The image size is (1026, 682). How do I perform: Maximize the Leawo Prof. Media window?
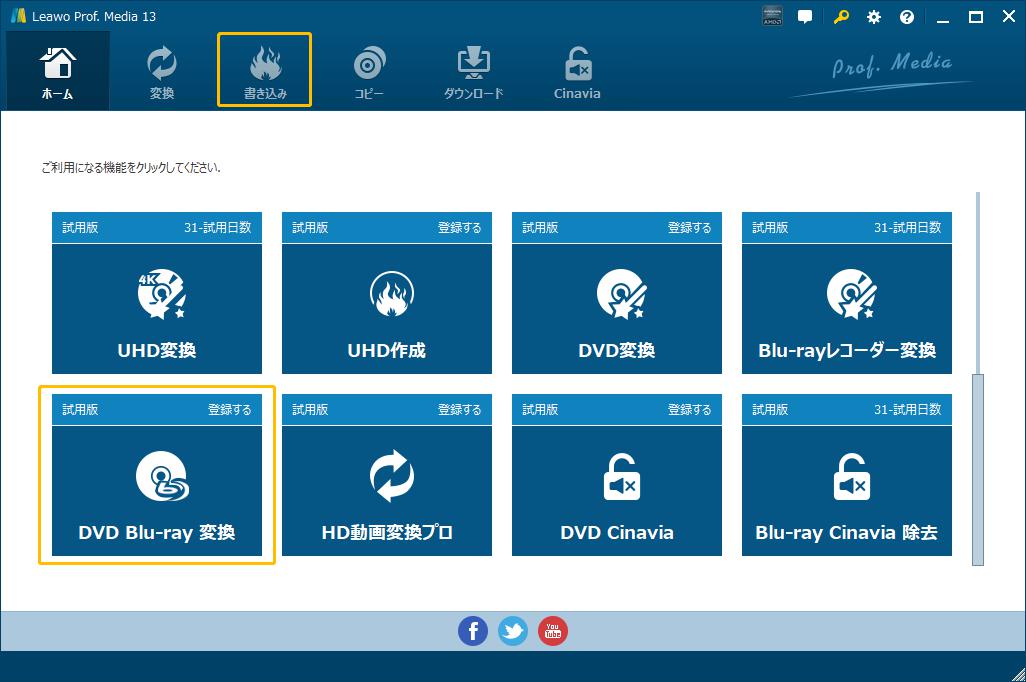coord(976,17)
